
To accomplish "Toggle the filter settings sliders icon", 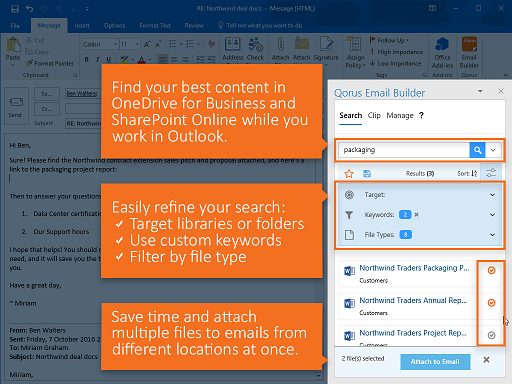I will pyautogui.click(x=491, y=173).
